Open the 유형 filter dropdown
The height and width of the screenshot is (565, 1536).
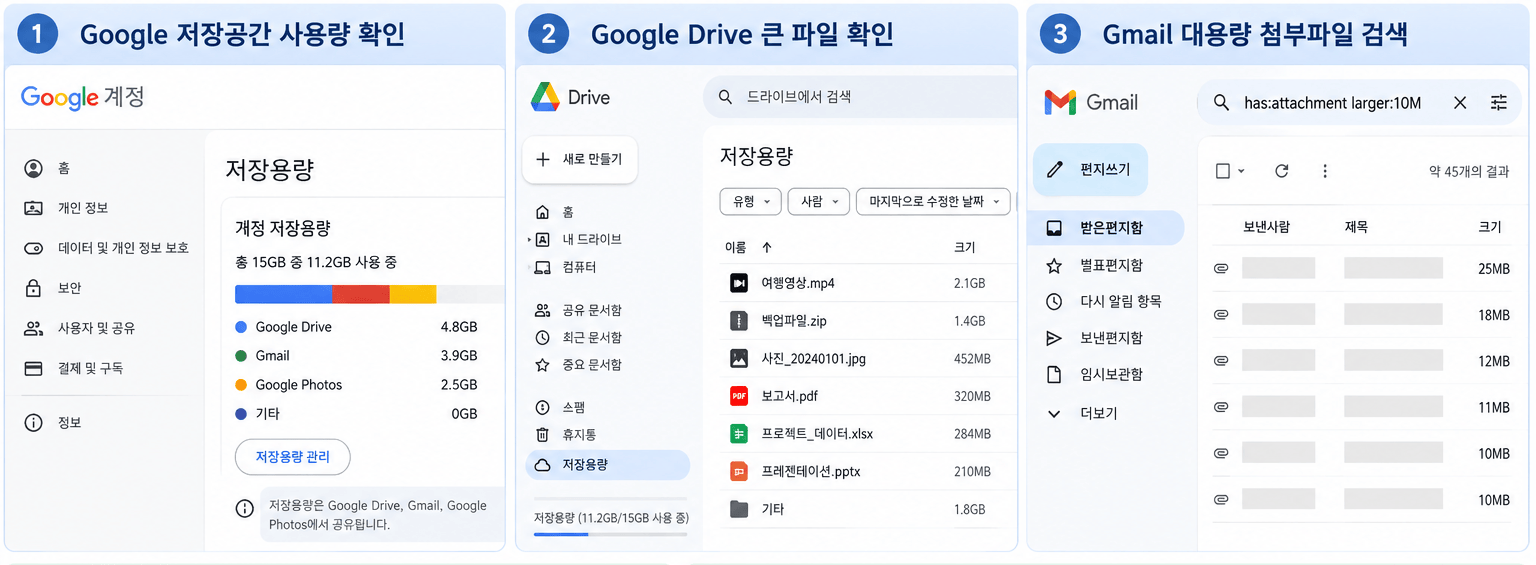pos(750,201)
